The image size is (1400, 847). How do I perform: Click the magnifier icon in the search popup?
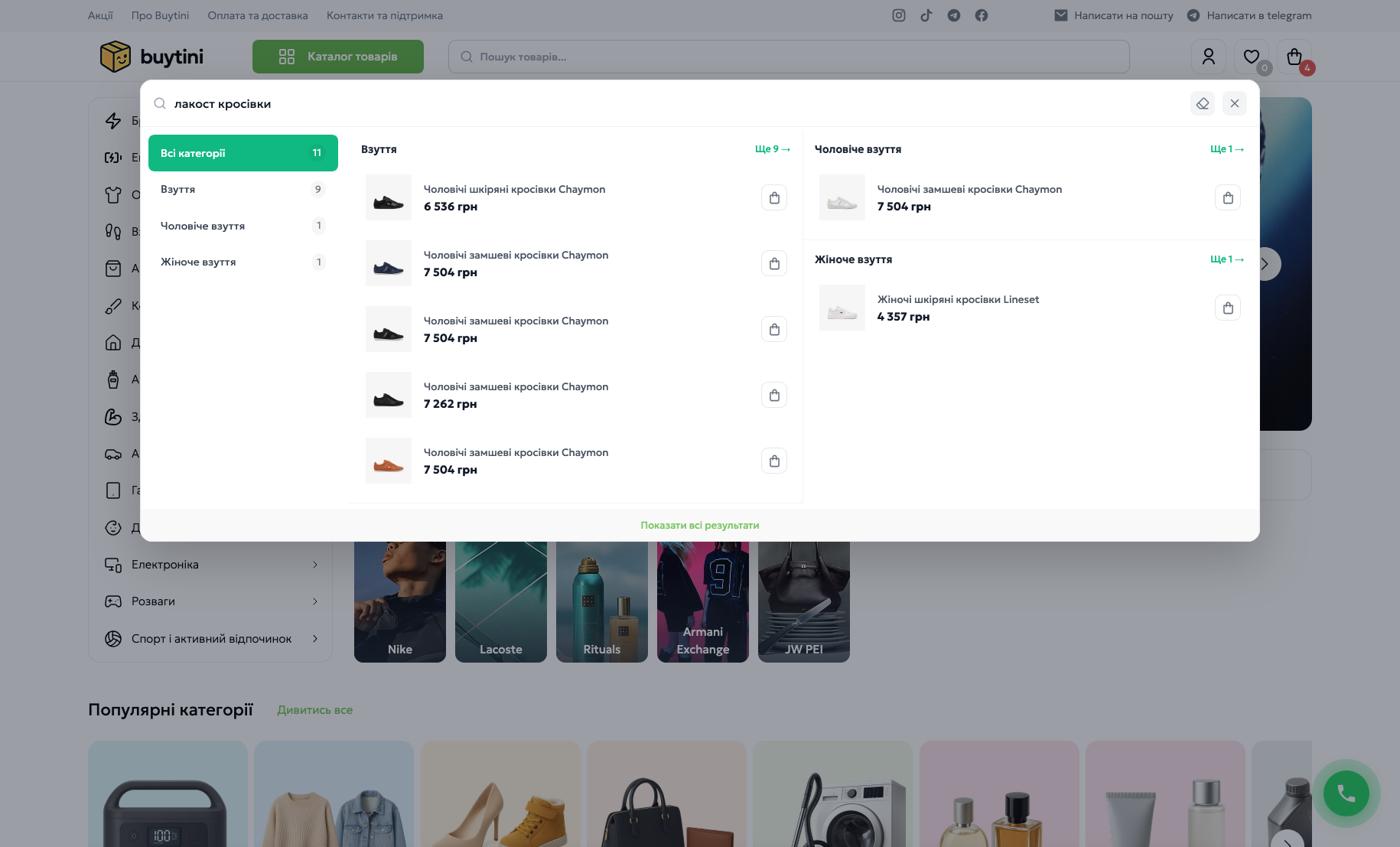click(160, 103)
